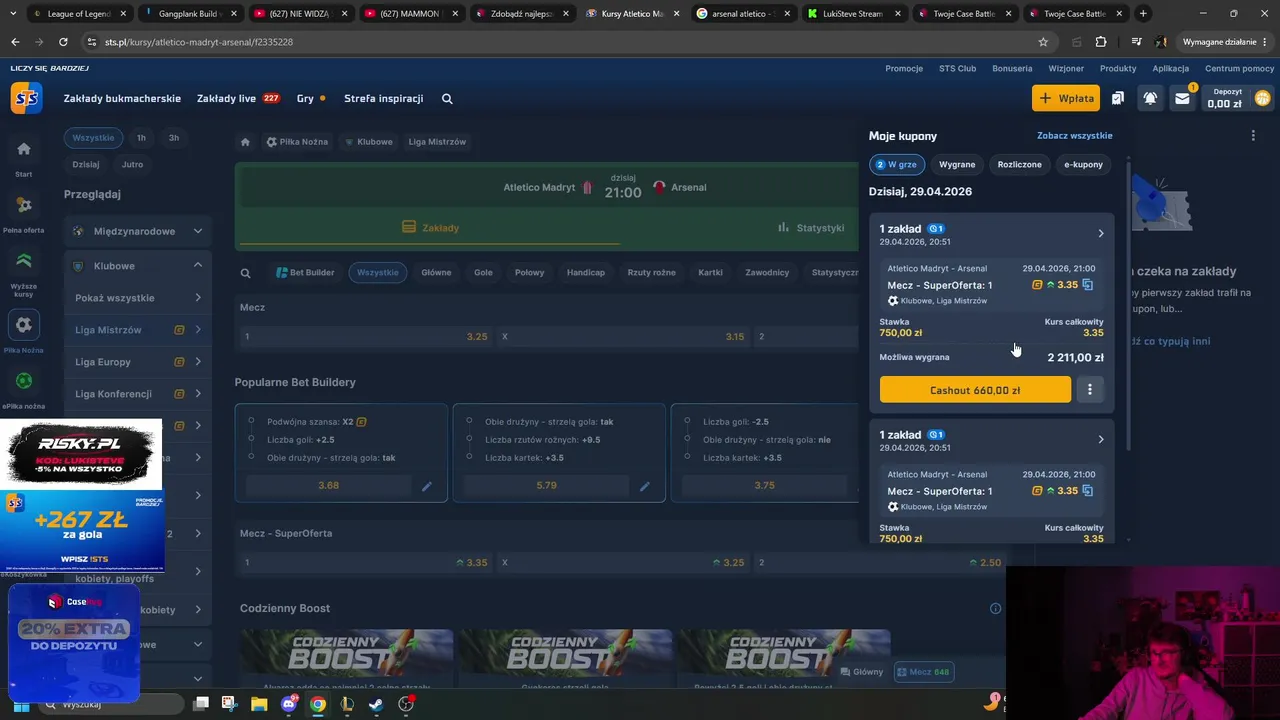Open Pełna oferta in the sidebar

[x=24, y=205]
